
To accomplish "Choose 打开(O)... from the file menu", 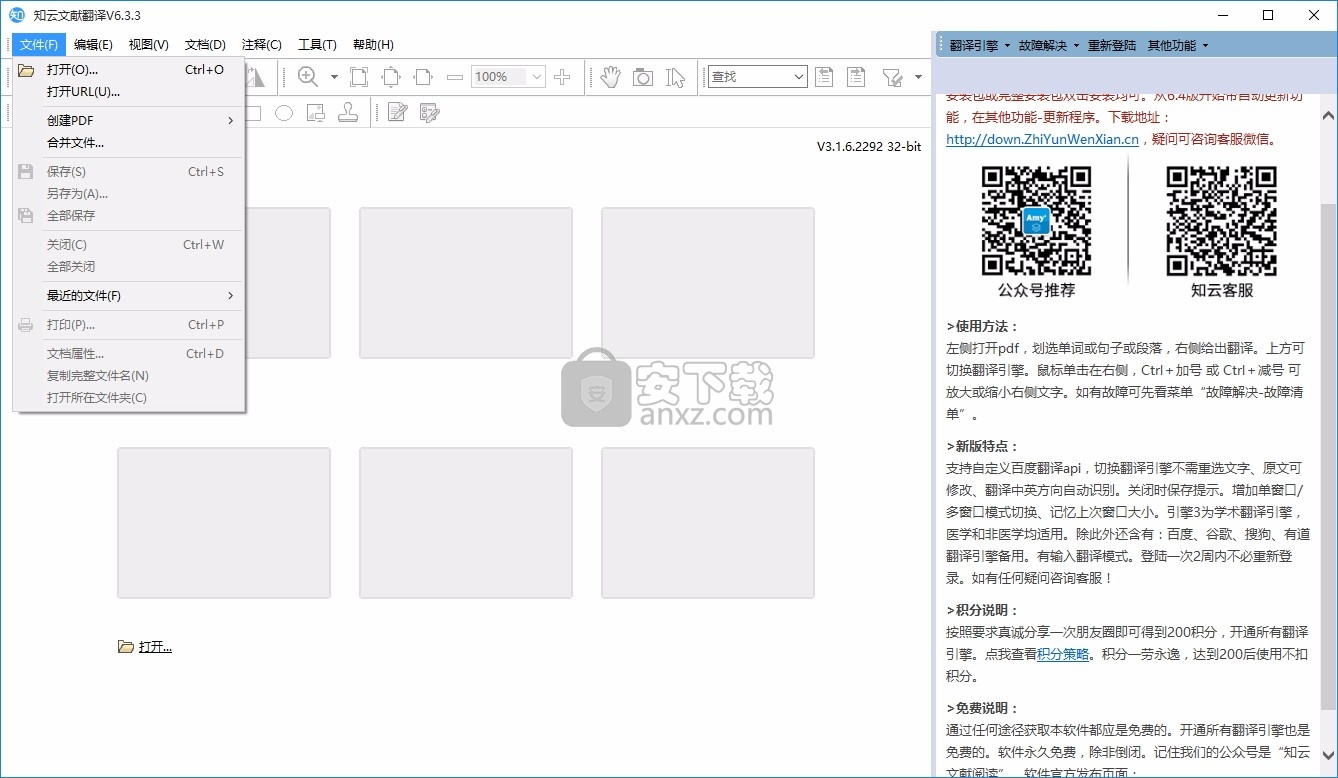I will click(129, 70).
